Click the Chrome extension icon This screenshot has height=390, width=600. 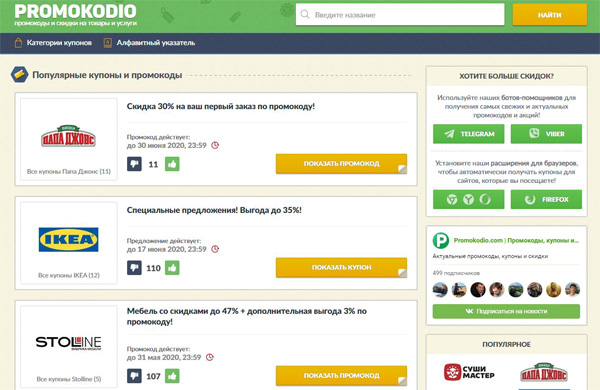(x=452, y=199)
